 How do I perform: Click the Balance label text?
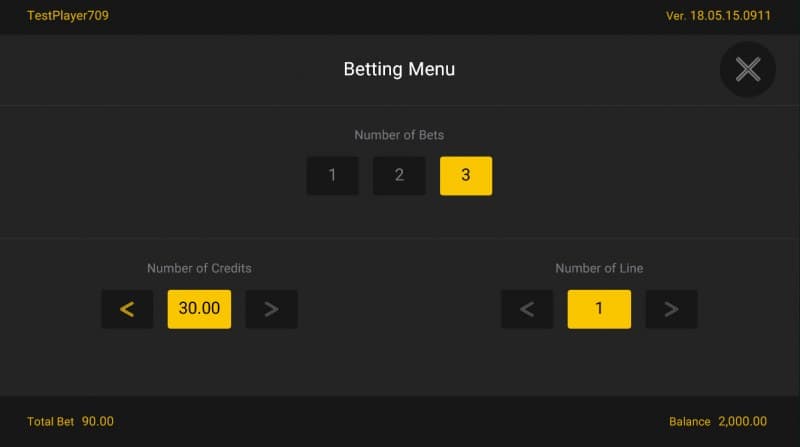(x=689, y=422)
